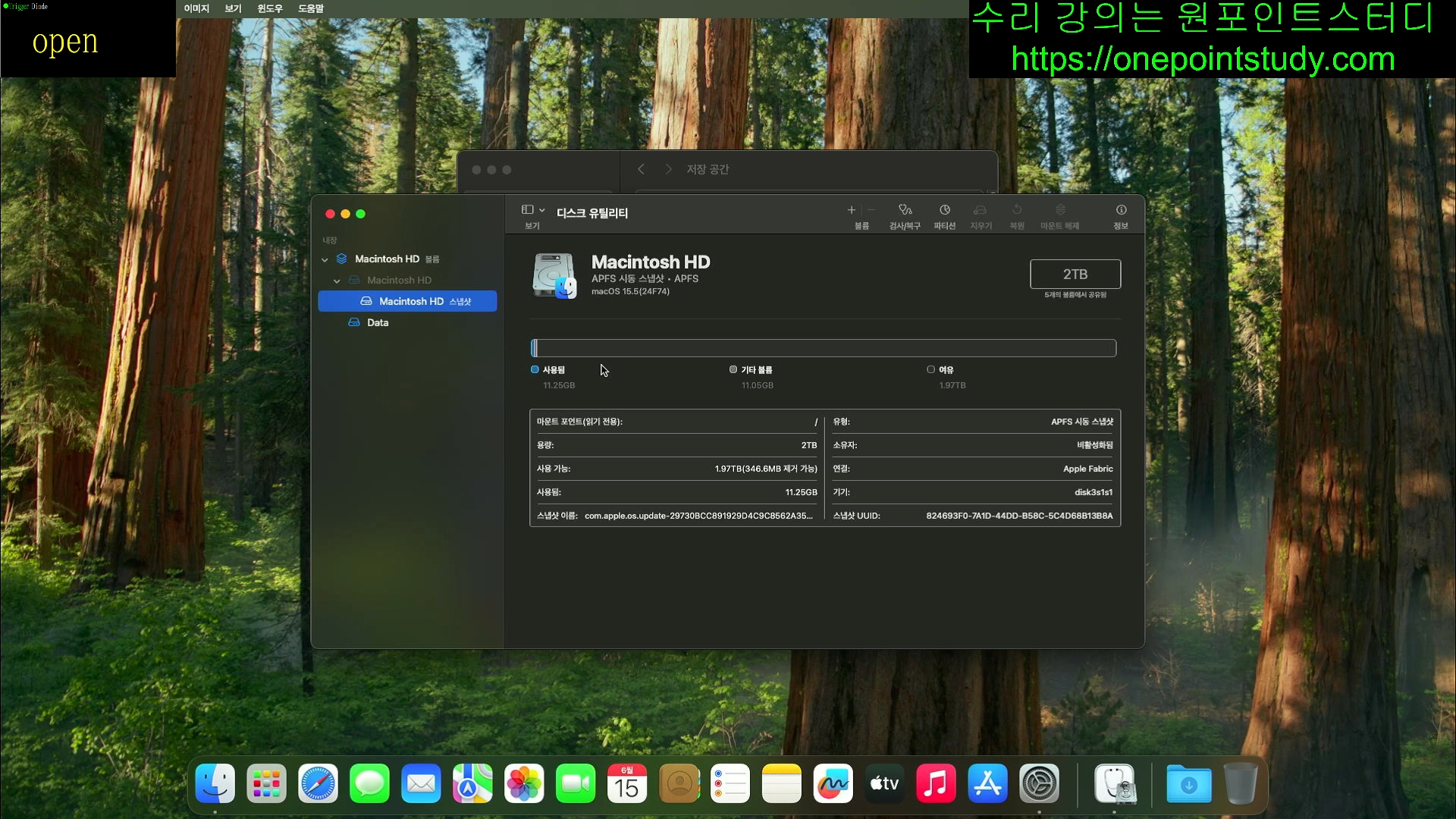This screenshot has height=819, width=1456.
Task: Open Mail from the Dock
Action: tap(421, 783)
